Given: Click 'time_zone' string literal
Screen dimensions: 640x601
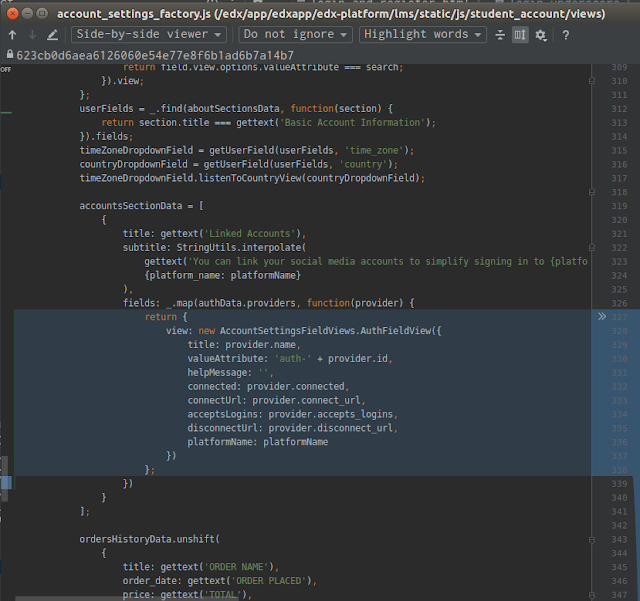Looking at the screenshot, I should coord(375,150).
